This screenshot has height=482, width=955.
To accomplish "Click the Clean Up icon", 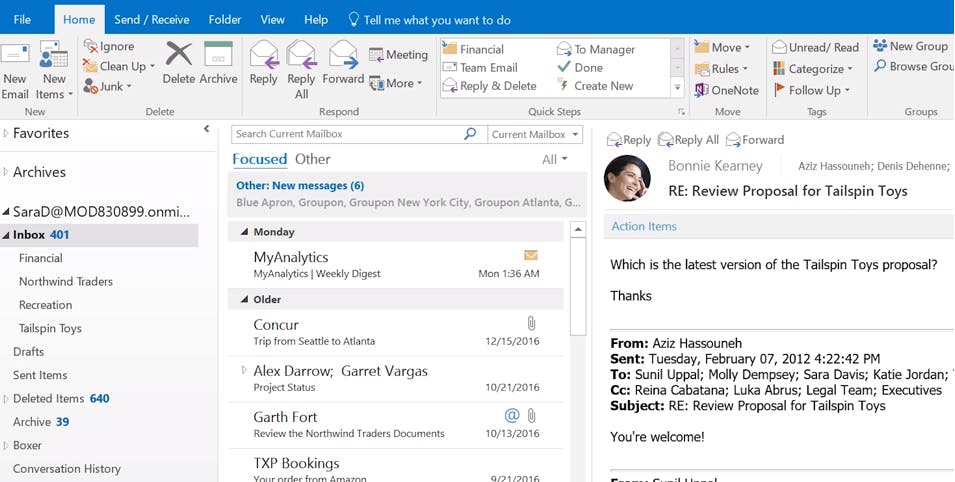I will coord(91,66).
